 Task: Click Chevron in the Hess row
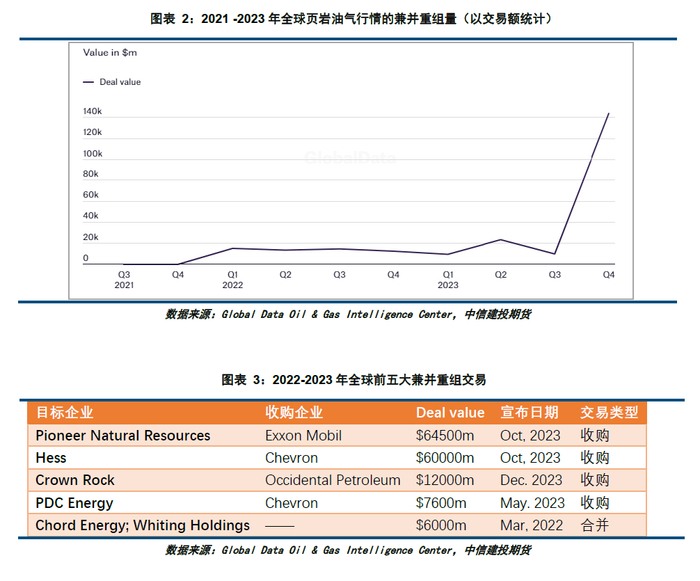point(292,458)
